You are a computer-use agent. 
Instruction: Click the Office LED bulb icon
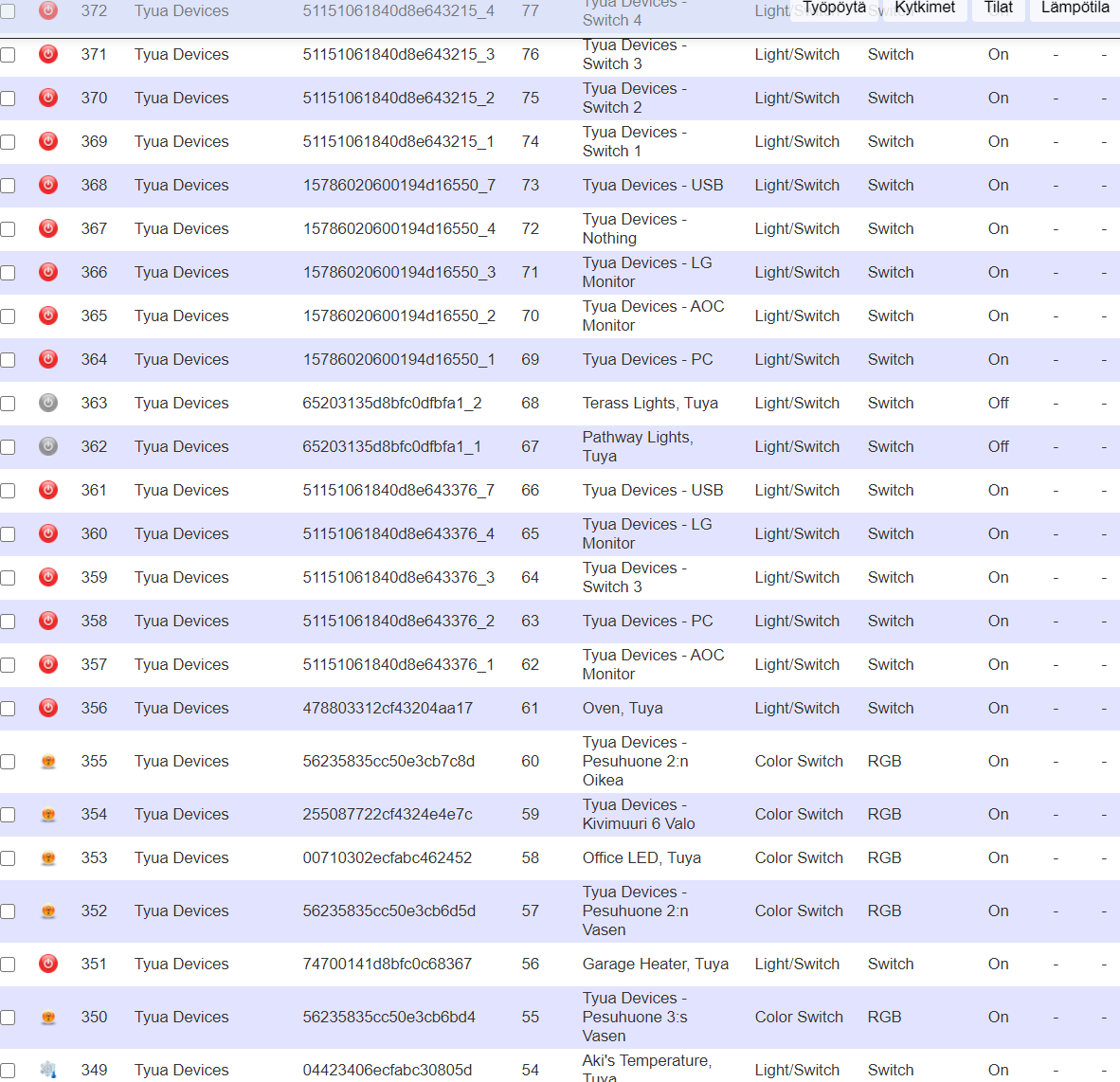coord(48,857)
